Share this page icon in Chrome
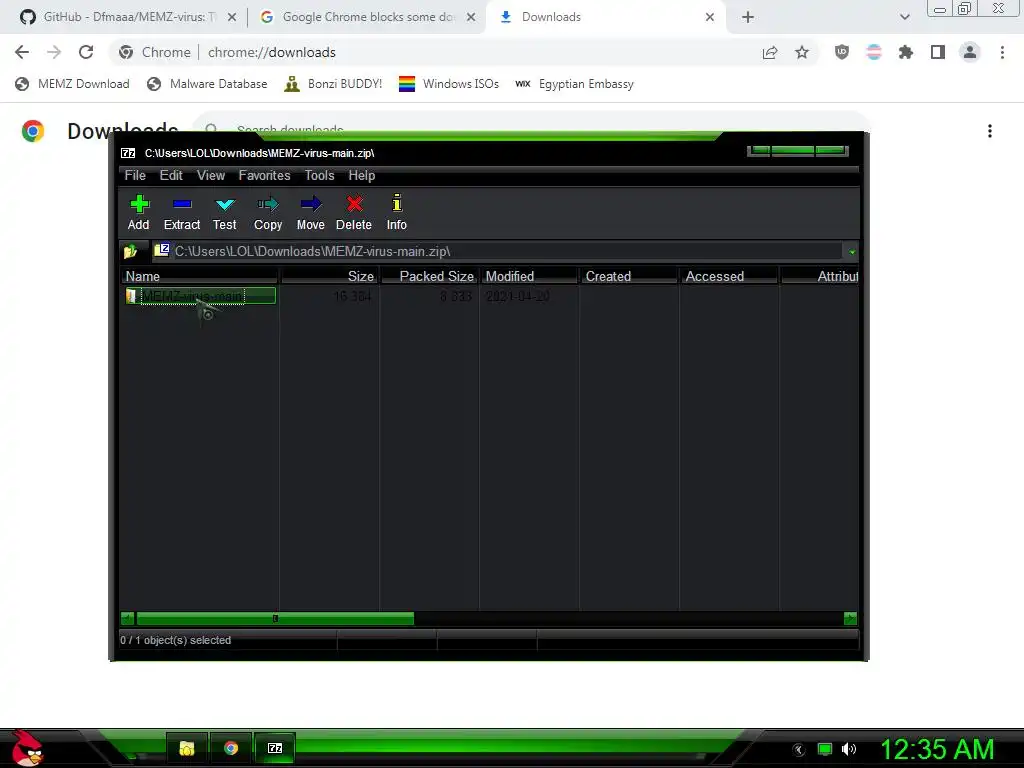This screenshot has height=768, width=1024. coord(770,52)
